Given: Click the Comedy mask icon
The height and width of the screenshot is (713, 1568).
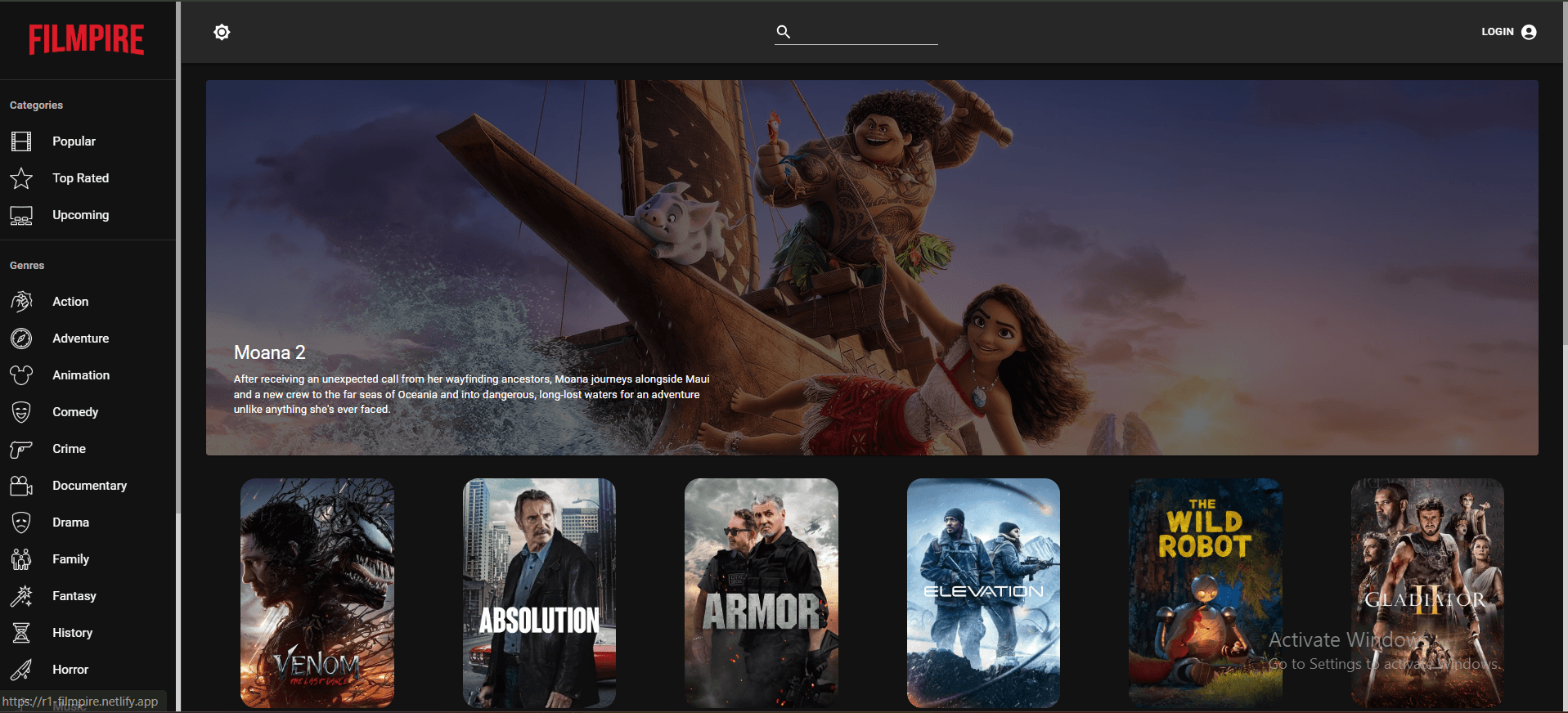Looking at the screenshot, I should tap(21, 412).
